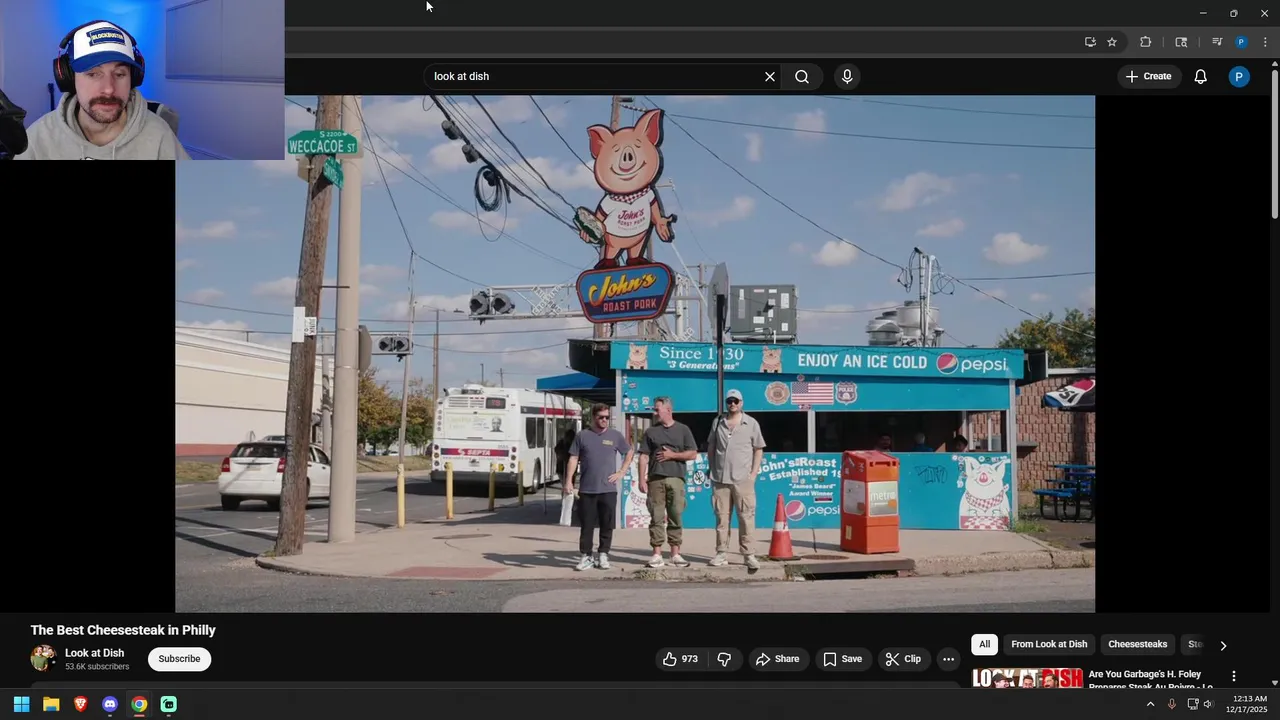The image size is (1280, 720).
Task: Open the Windows Start menu
Action: [x=21, y=704]
